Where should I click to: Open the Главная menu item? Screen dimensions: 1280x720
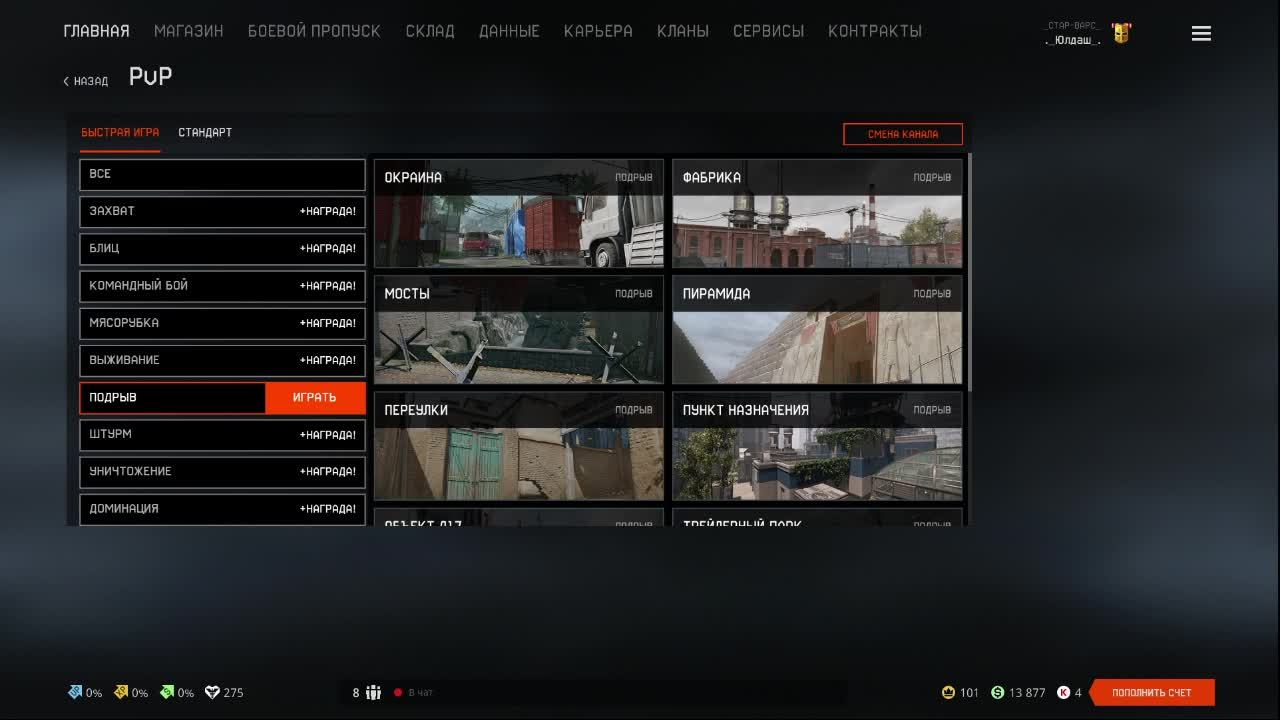coord(96,31)
